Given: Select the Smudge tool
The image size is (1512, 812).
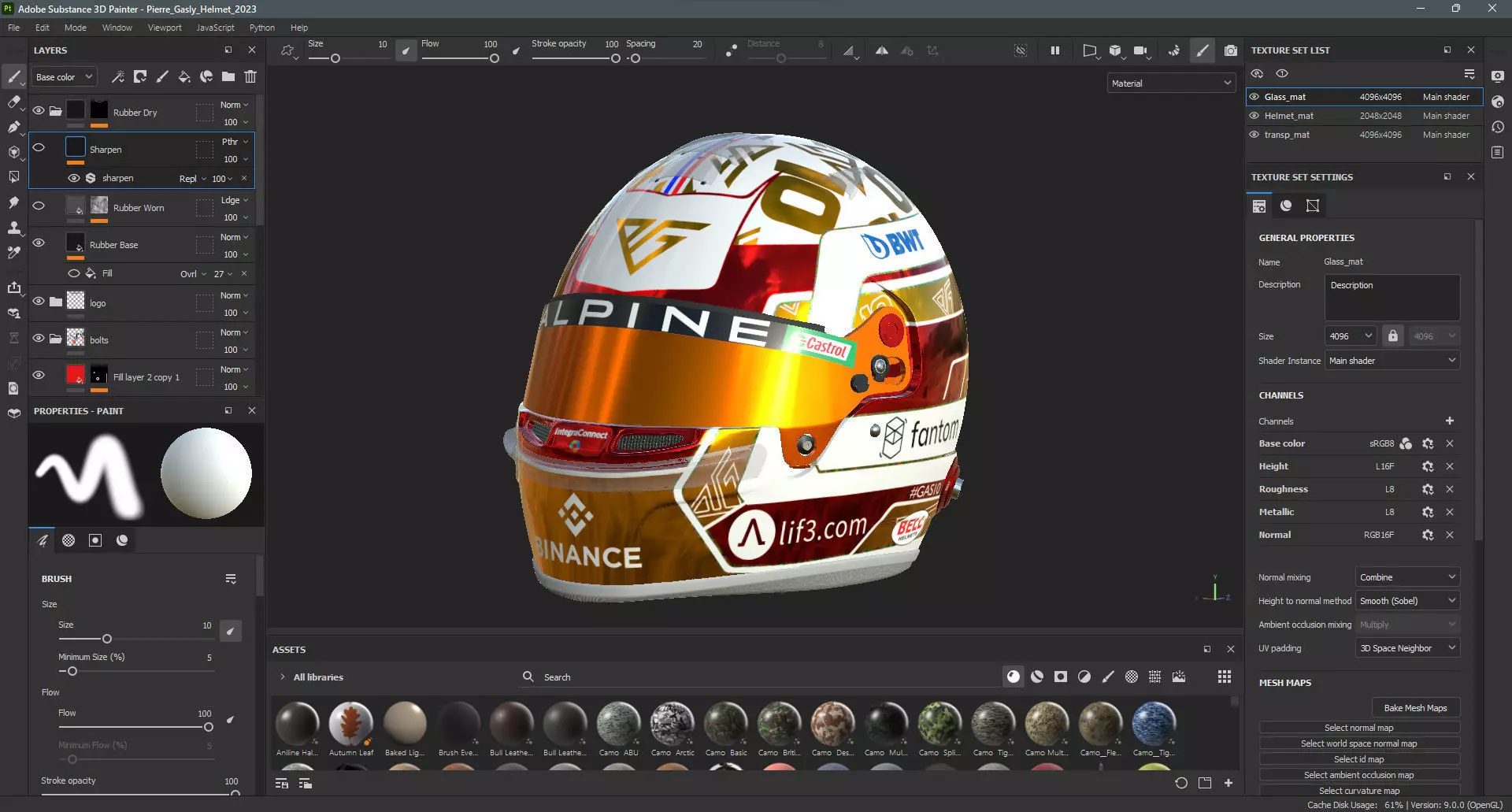Looking at the screenshot, I should tap(13, 202).
